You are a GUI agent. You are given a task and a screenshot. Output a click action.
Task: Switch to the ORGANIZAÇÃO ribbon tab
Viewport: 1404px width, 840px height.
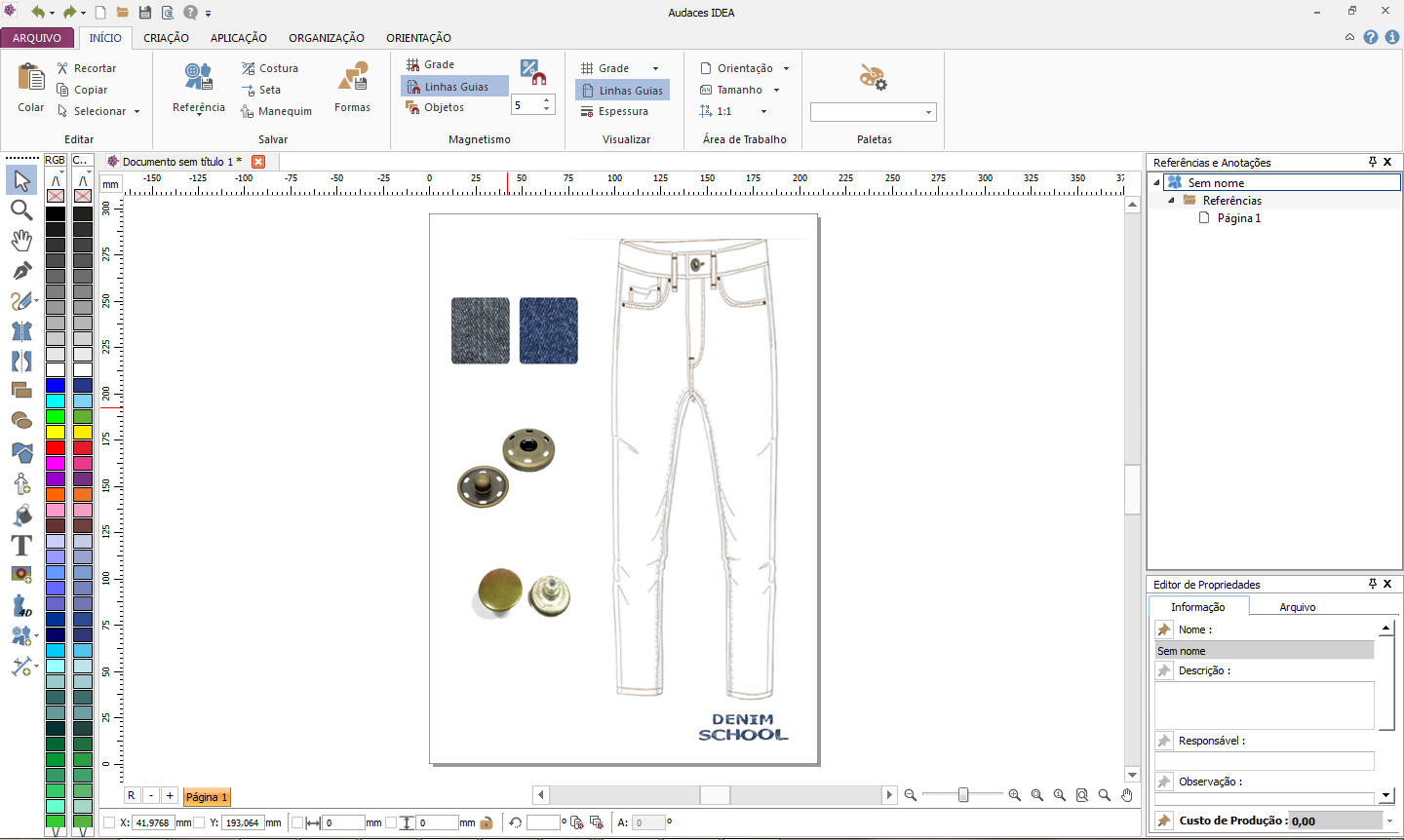point(327,38)
